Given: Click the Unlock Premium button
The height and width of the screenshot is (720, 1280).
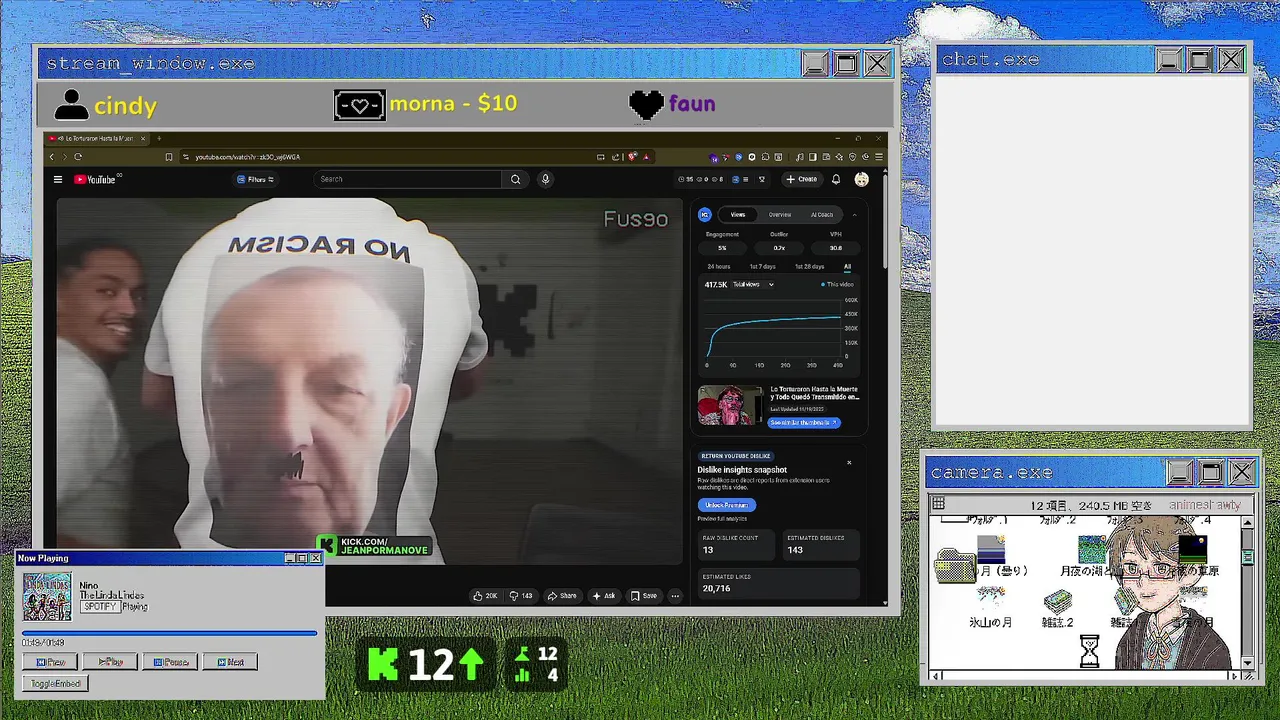Looking at the screenshot, I should [727, 505].
